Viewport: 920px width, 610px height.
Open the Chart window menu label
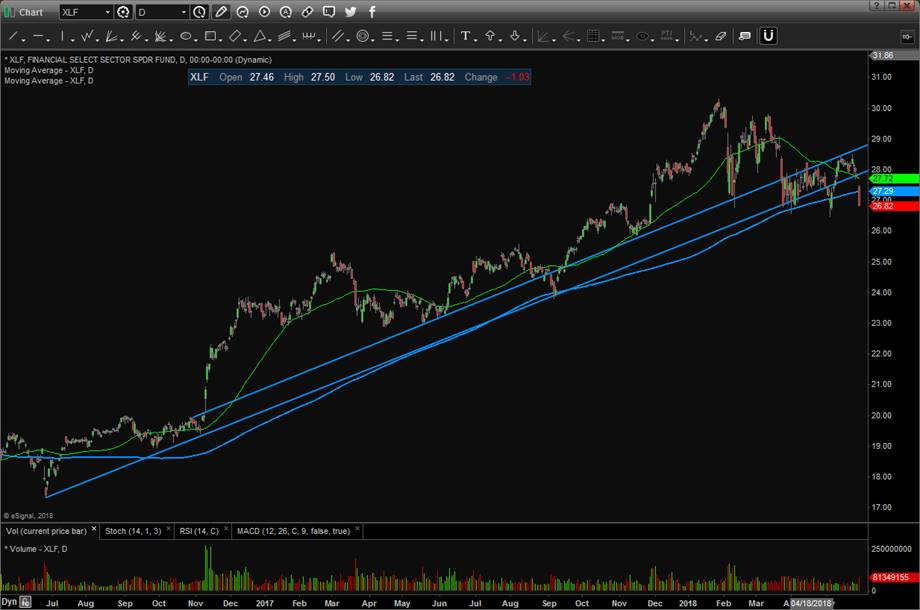(x=31, y=12)
